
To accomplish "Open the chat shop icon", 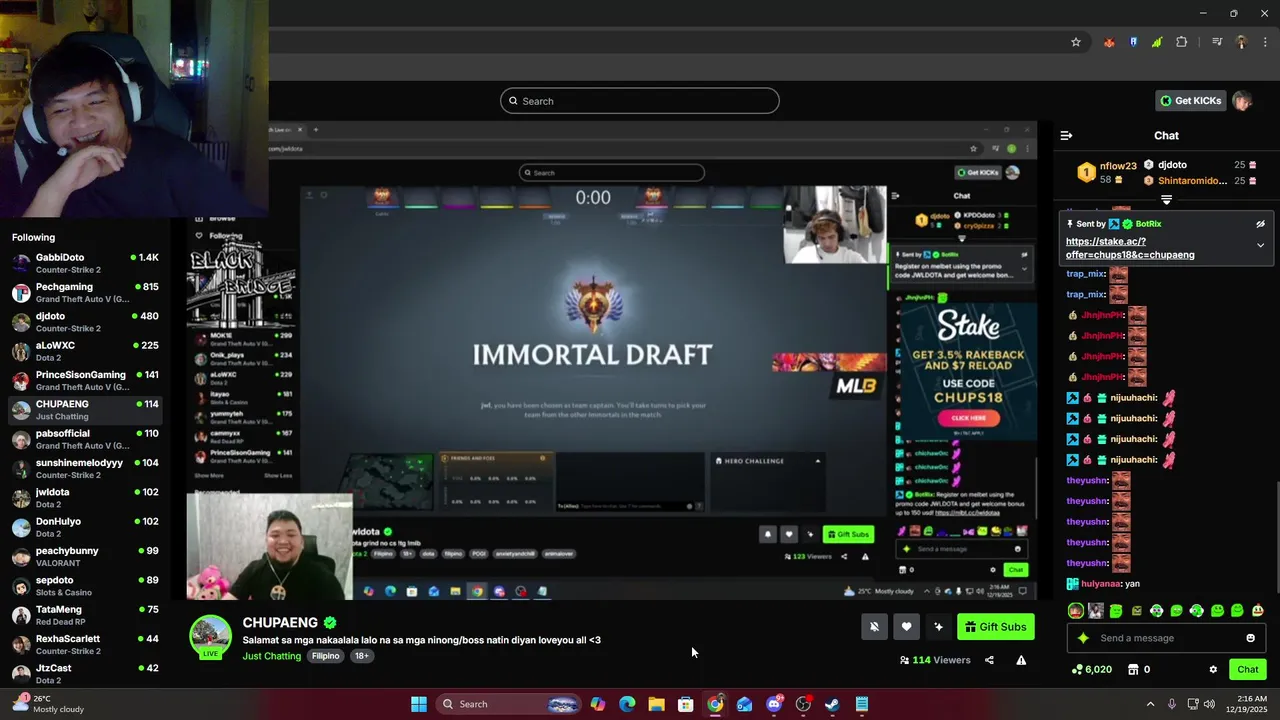I will click(x=1133, y=670).
